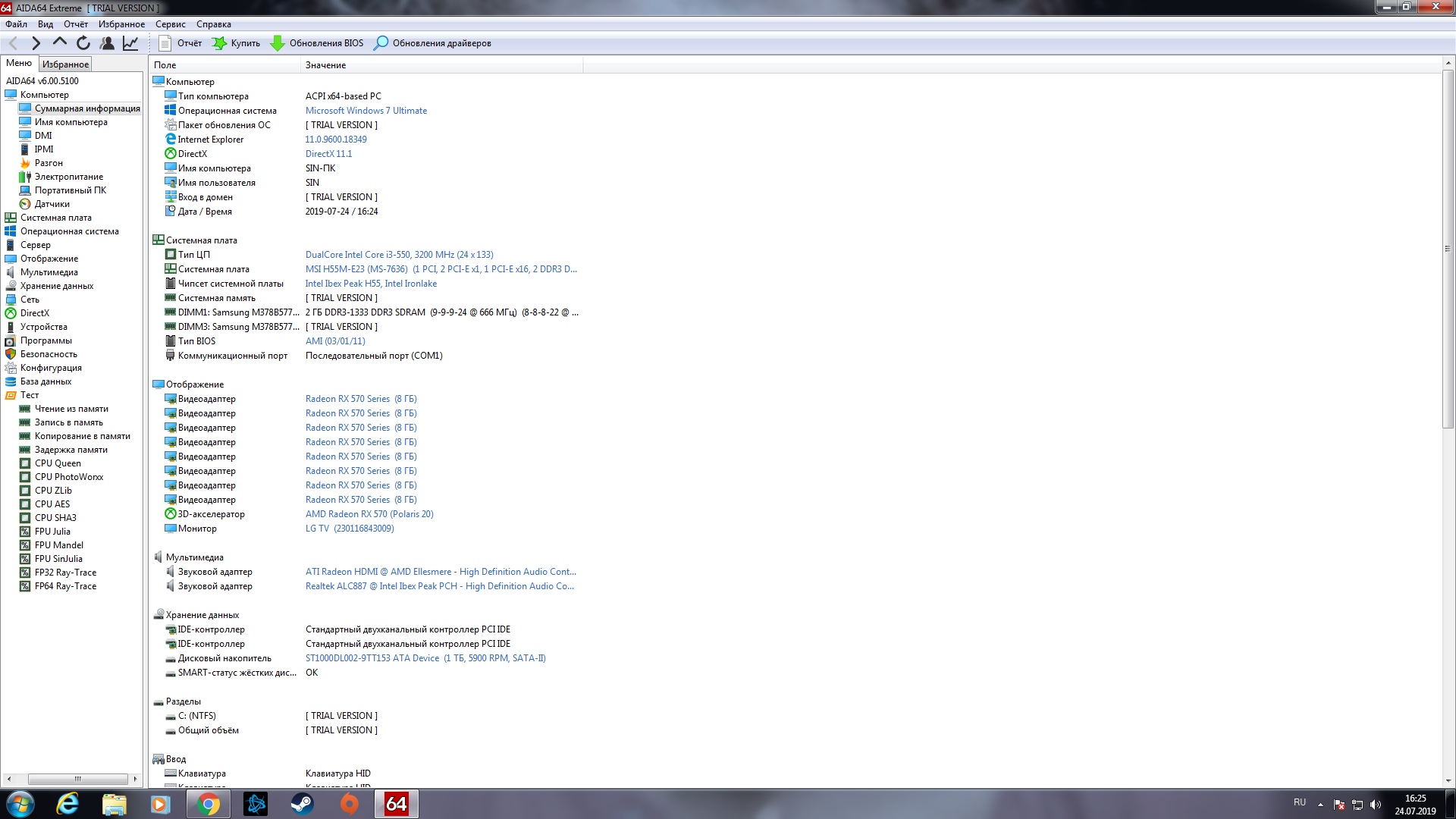Click the Refresh toolbar icon
The width and height of the screenshot is (1456, 819).
pos(83,43)
